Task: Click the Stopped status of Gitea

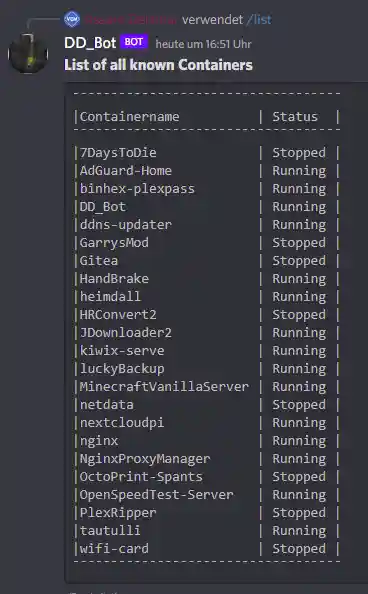Action: coord(299,261)
